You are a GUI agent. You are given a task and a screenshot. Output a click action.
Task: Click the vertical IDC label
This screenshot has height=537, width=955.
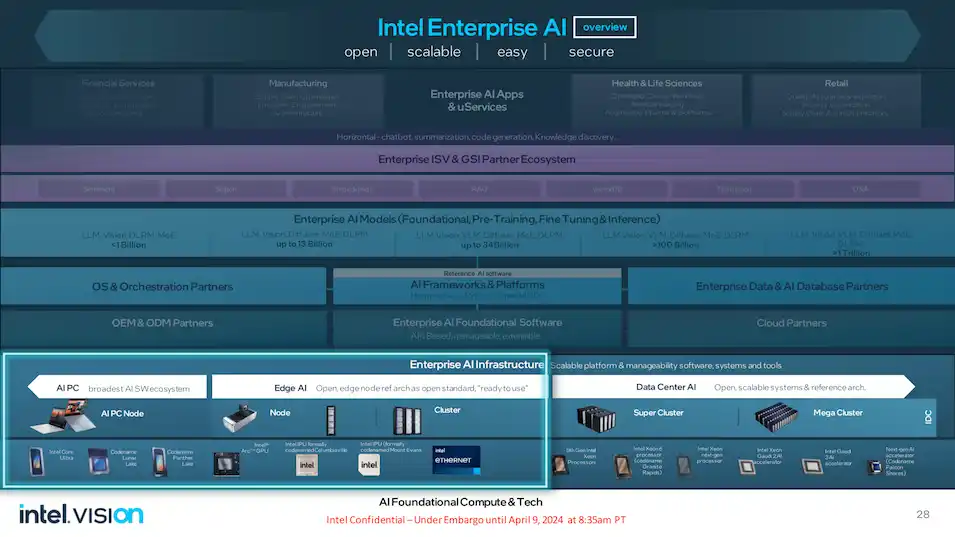[928, 417]
